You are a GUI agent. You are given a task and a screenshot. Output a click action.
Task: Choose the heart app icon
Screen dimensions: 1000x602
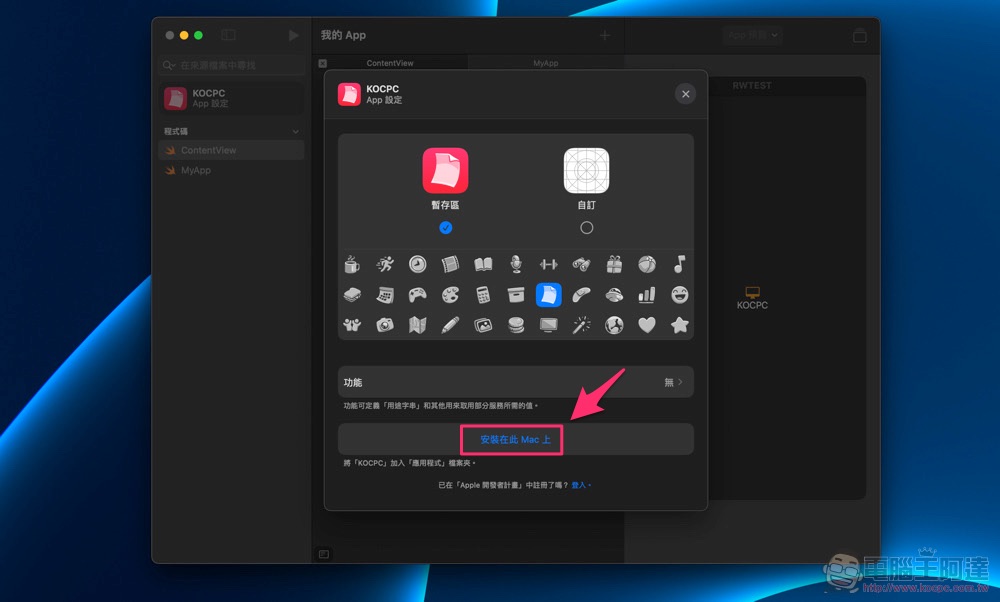pos(647,325)
